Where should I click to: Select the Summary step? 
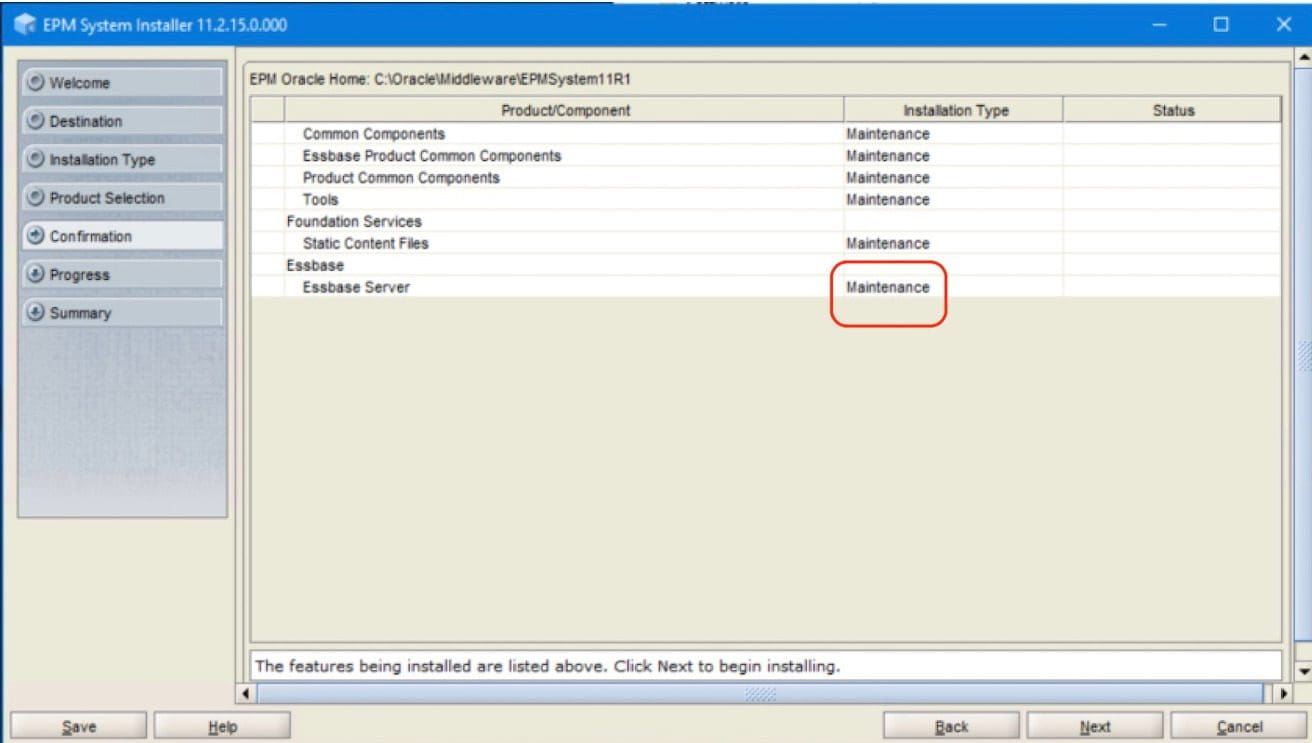coord(123,313)
